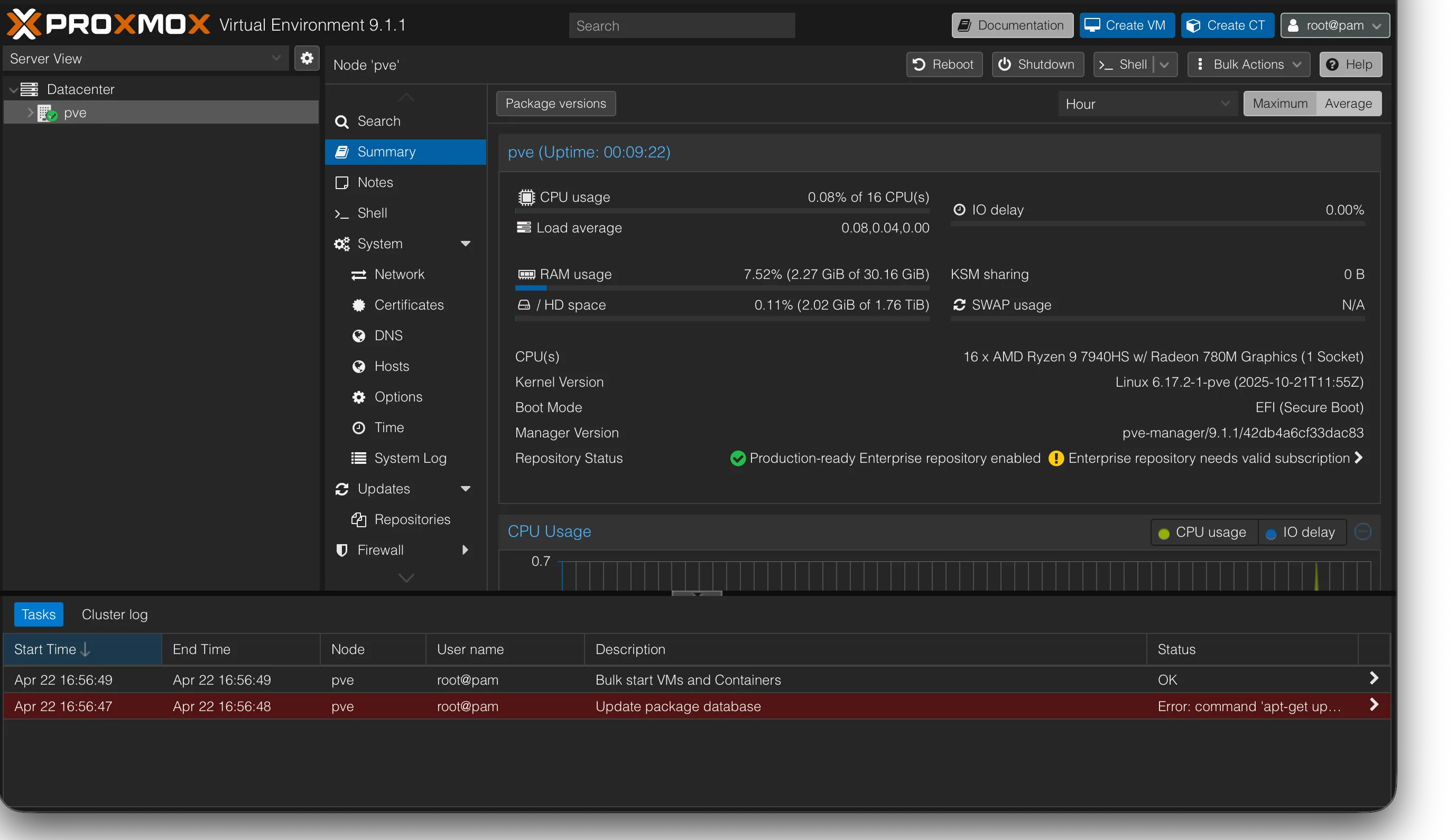The height and width of the screenshot is (840, 1456).
Task: Click the RAM usage memory icon
Action: coord(526,274)
